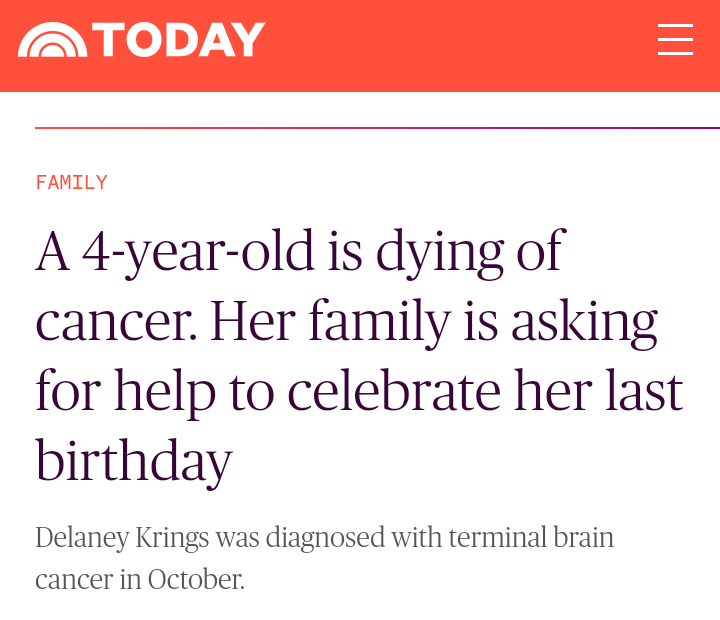Click the headline's first line, 'A 4-year-old is dying of'

(x=300, y=251)
